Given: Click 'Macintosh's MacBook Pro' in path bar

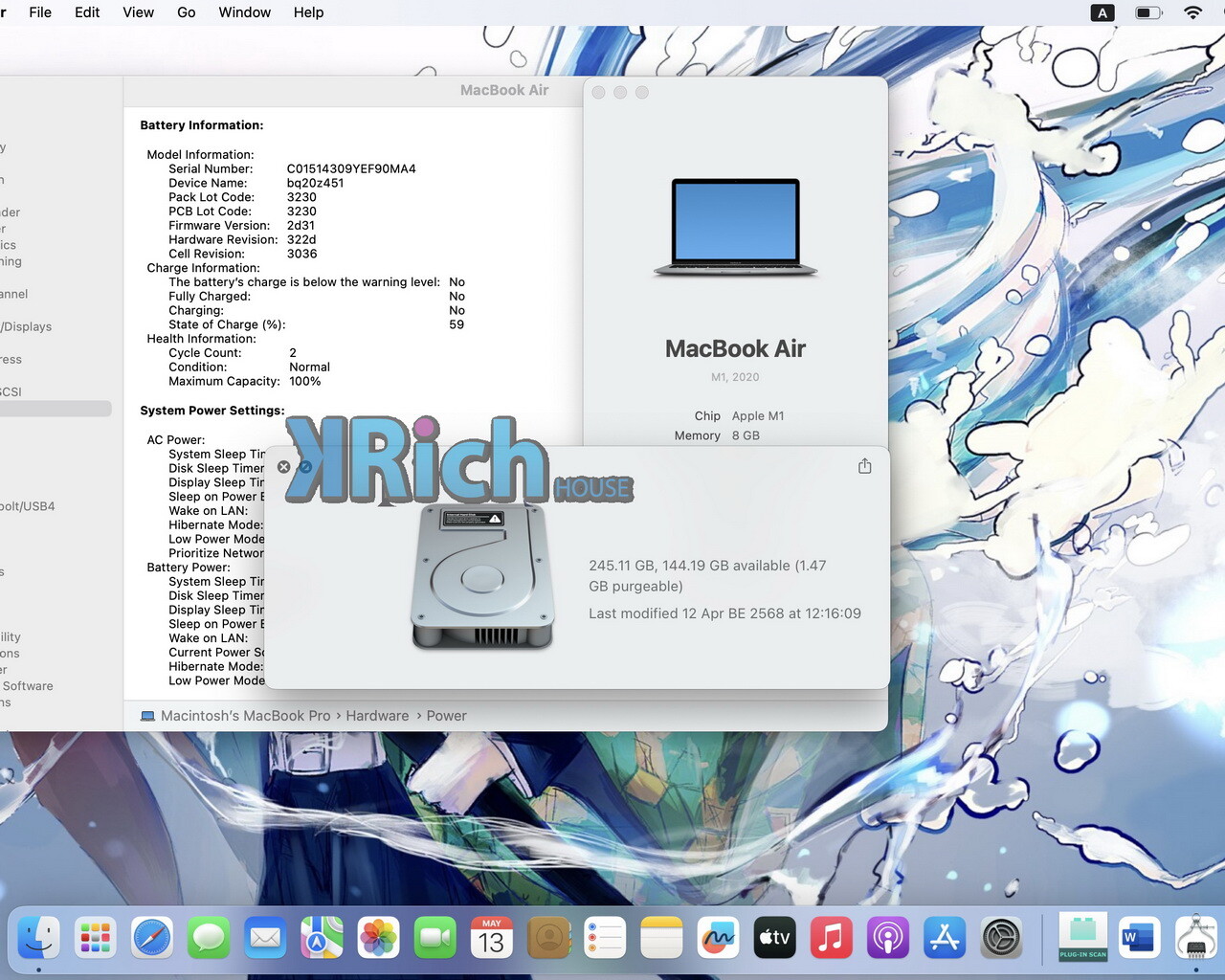Looking at the screenshot, I should 245,716.
